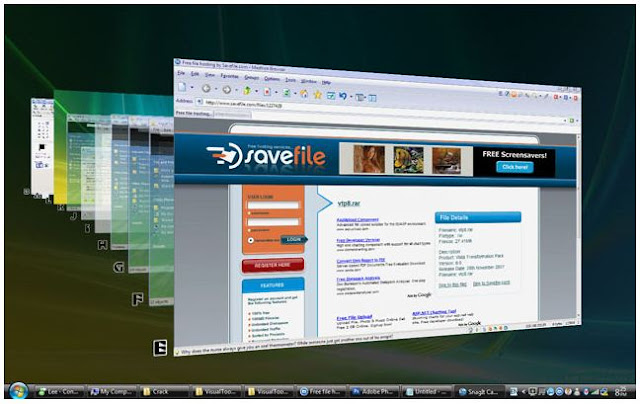Viewport: 640px width, 404px height.
Task: Open the Favorites menu in Maxthon
Action: click(229, 76)
